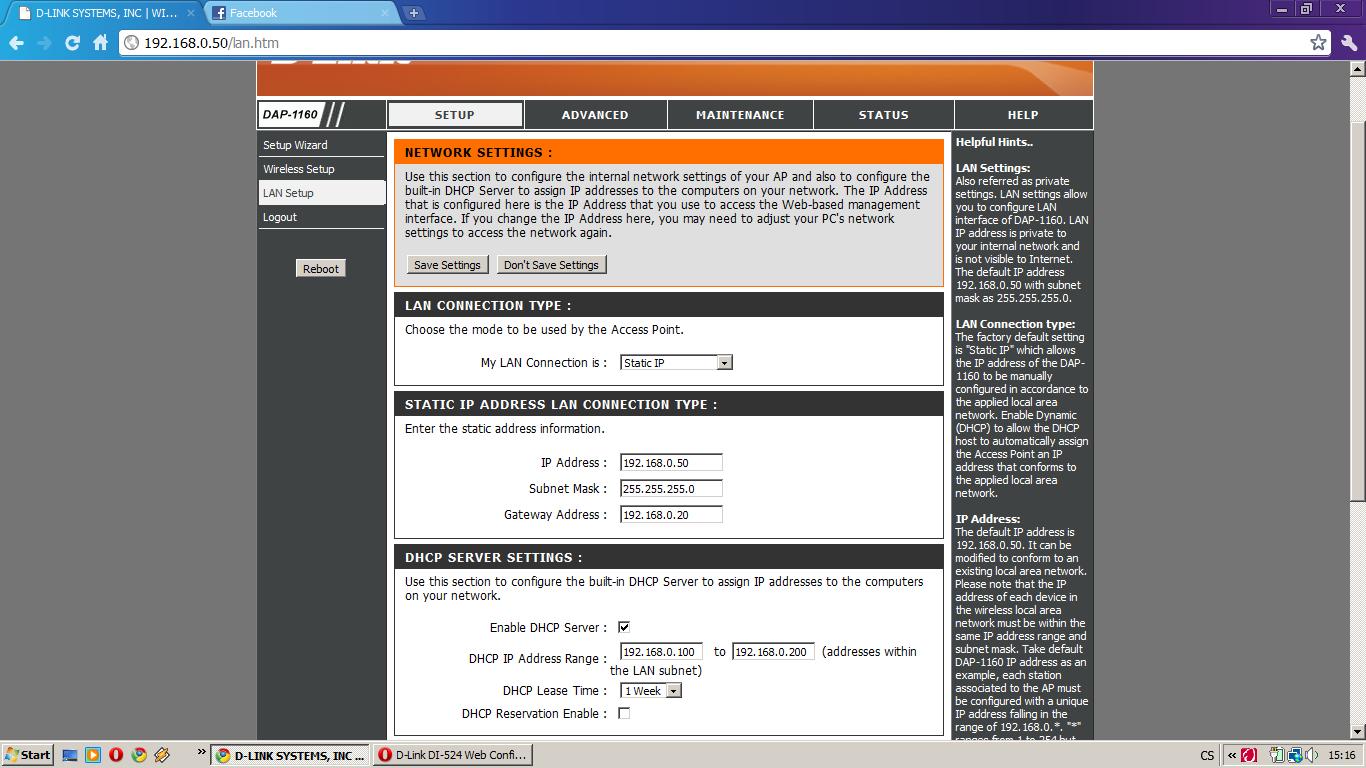The image size is (1366, 768).
Task: Click the last quick launch icon before the chevron
Action: point(162,755)
